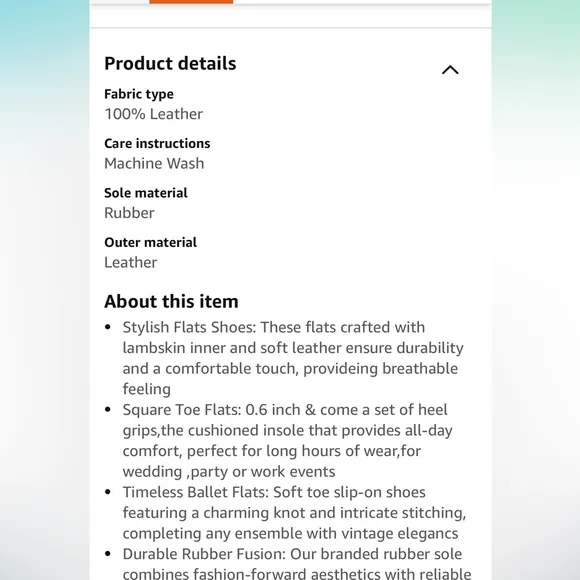Image resolution: width=580 pixels, height=580 pixels.
Task: Select the Durable Rubber Fusion bullet text
Action: point(297,563)
